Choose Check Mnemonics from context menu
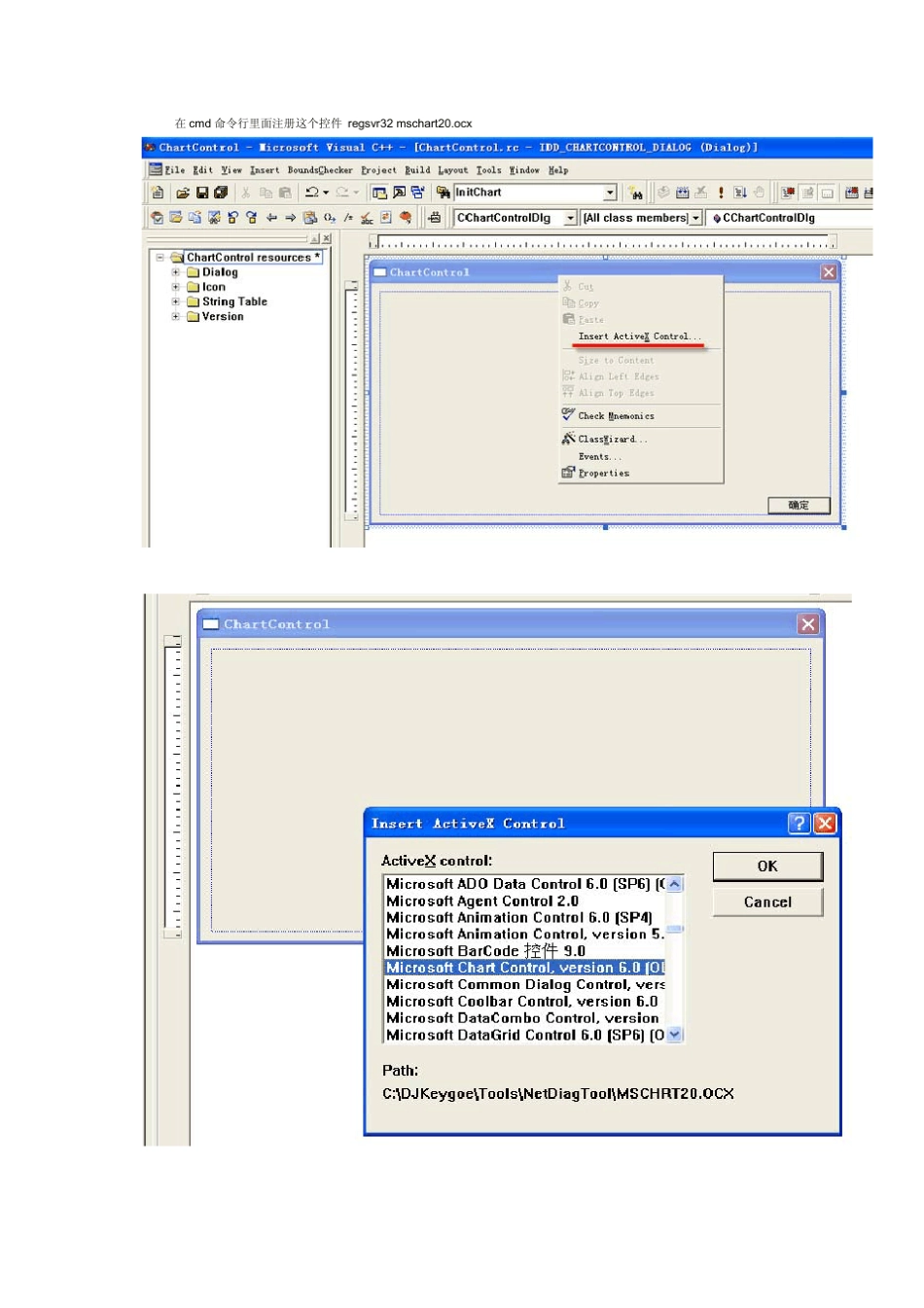Image resolution: width=924 pixels, height=1308 pixels. point(616,416)
